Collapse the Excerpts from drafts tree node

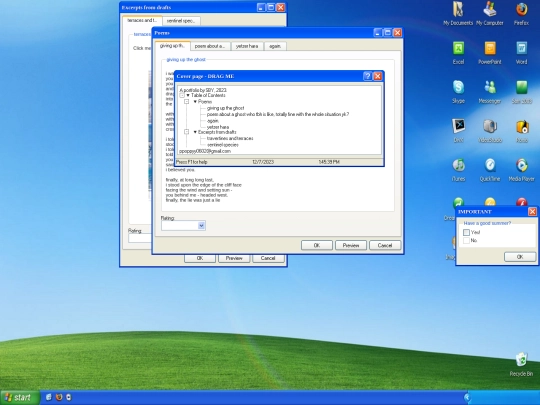(186, 132)
